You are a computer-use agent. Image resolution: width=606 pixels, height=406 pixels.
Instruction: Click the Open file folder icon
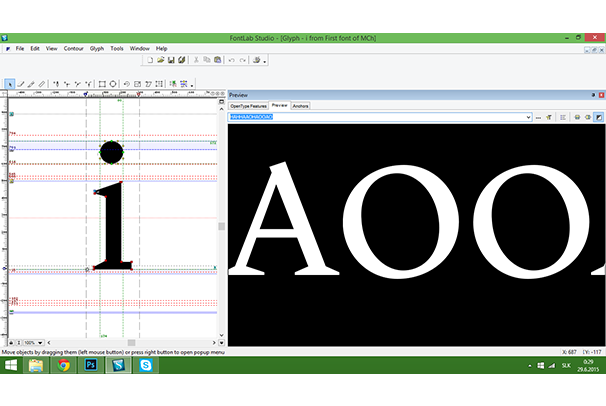[160, 60]
